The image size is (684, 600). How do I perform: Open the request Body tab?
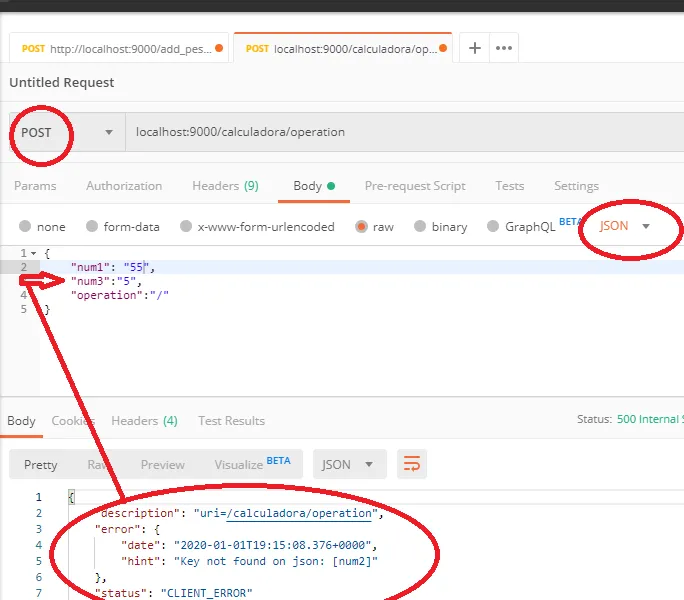[x=314, y=186]
